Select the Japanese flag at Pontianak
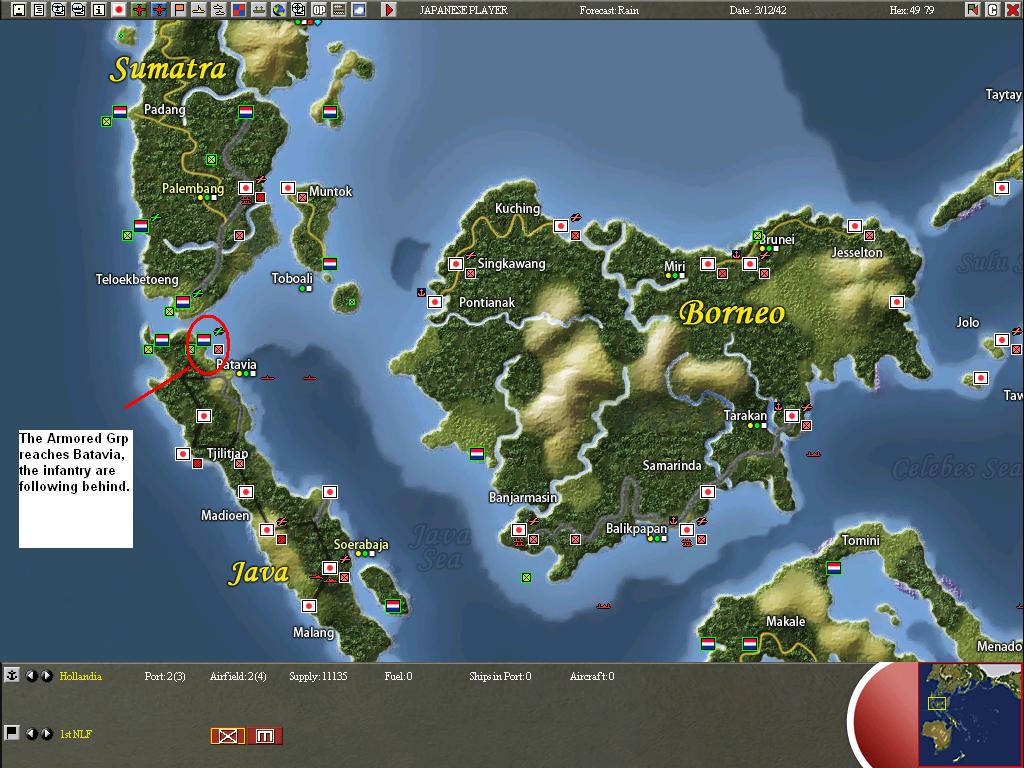The height and width of the screenshot is (768, 1024). click(x=435, y=302)
